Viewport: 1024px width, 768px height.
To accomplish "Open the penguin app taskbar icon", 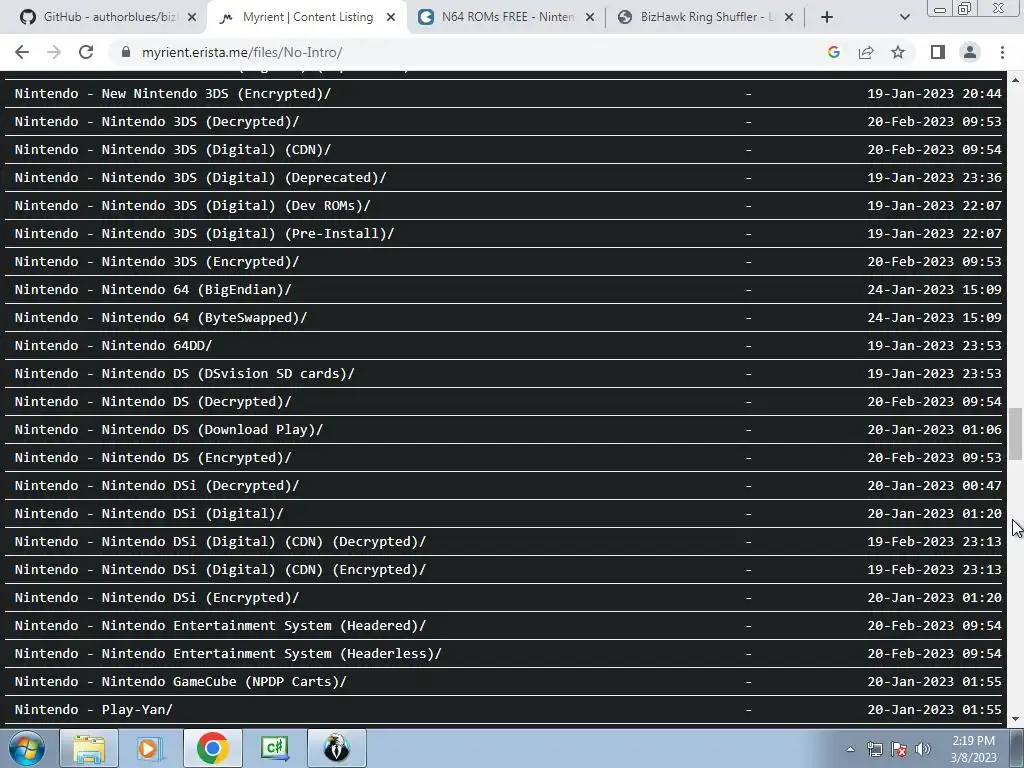I will 336,748.
